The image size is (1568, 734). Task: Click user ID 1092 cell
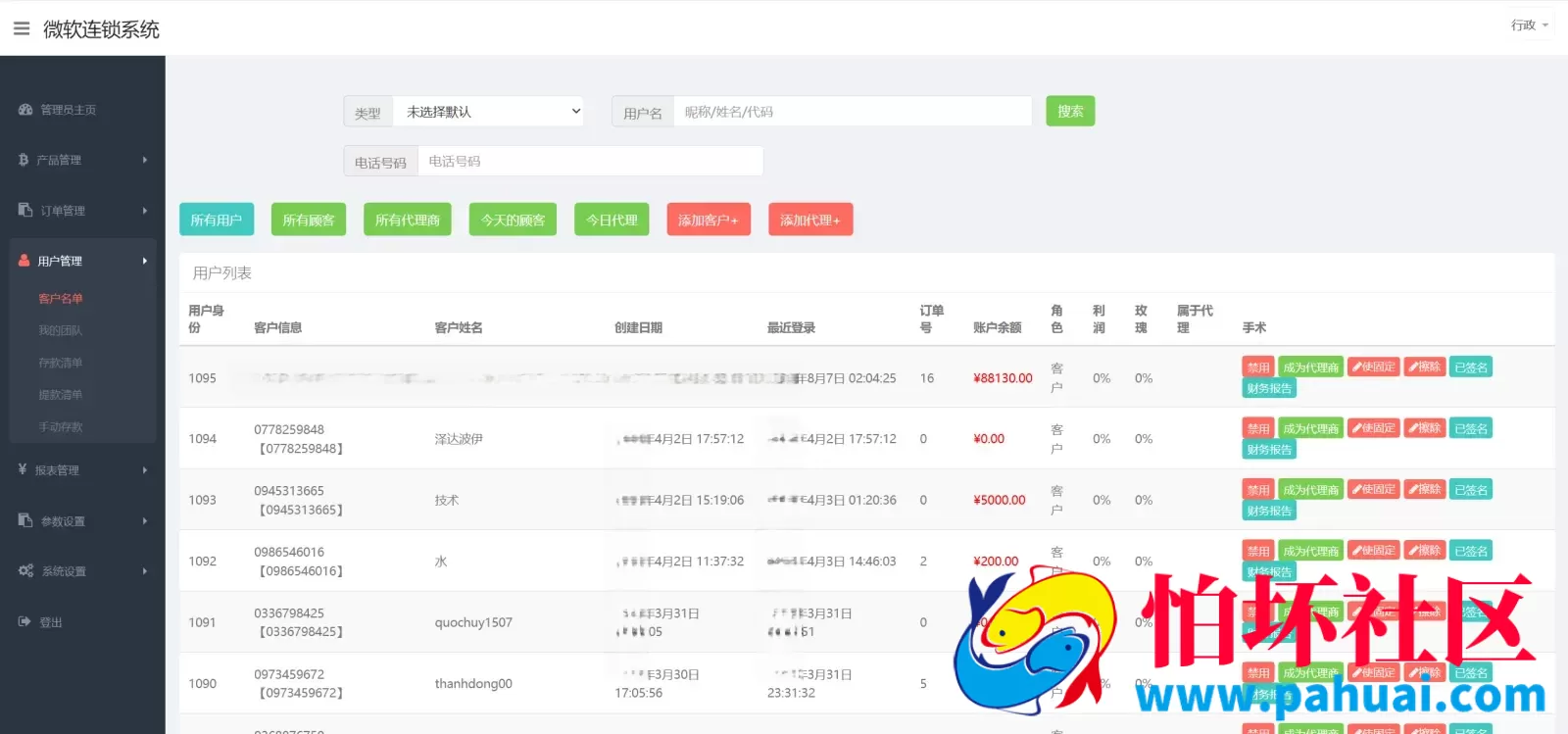(203, 562)
